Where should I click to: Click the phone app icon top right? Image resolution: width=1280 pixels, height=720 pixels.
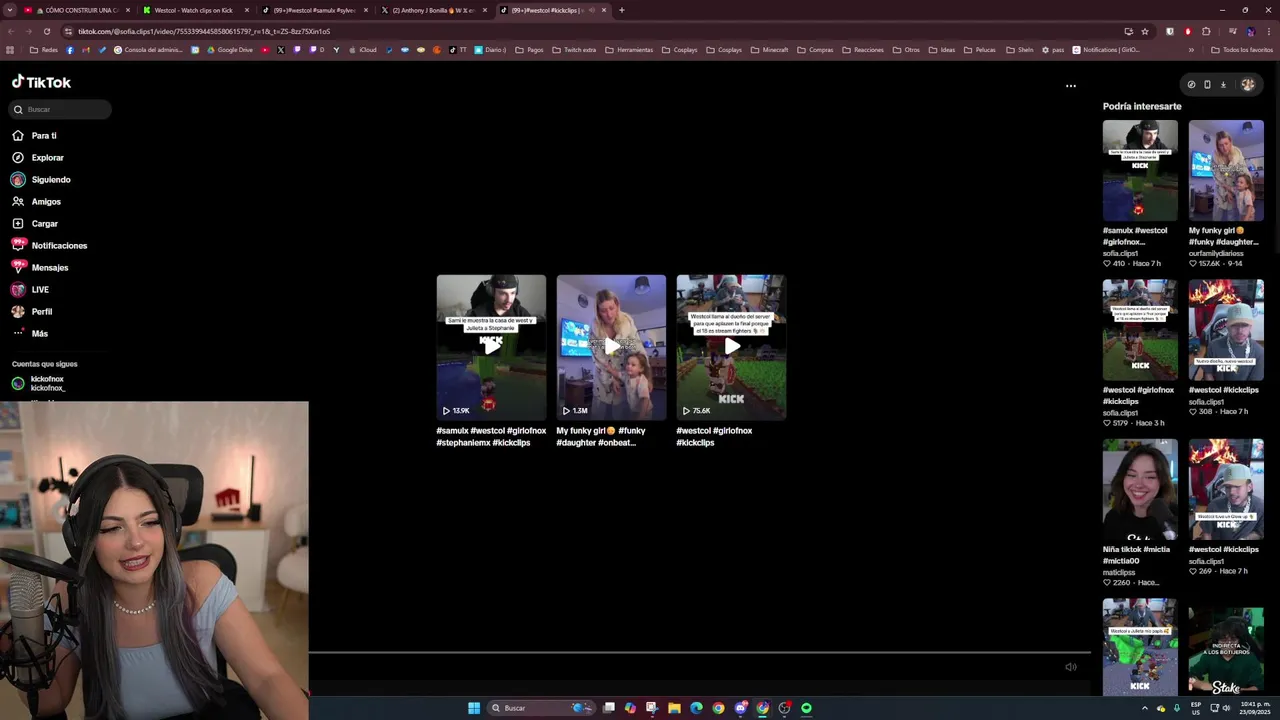click(1207, 84)
